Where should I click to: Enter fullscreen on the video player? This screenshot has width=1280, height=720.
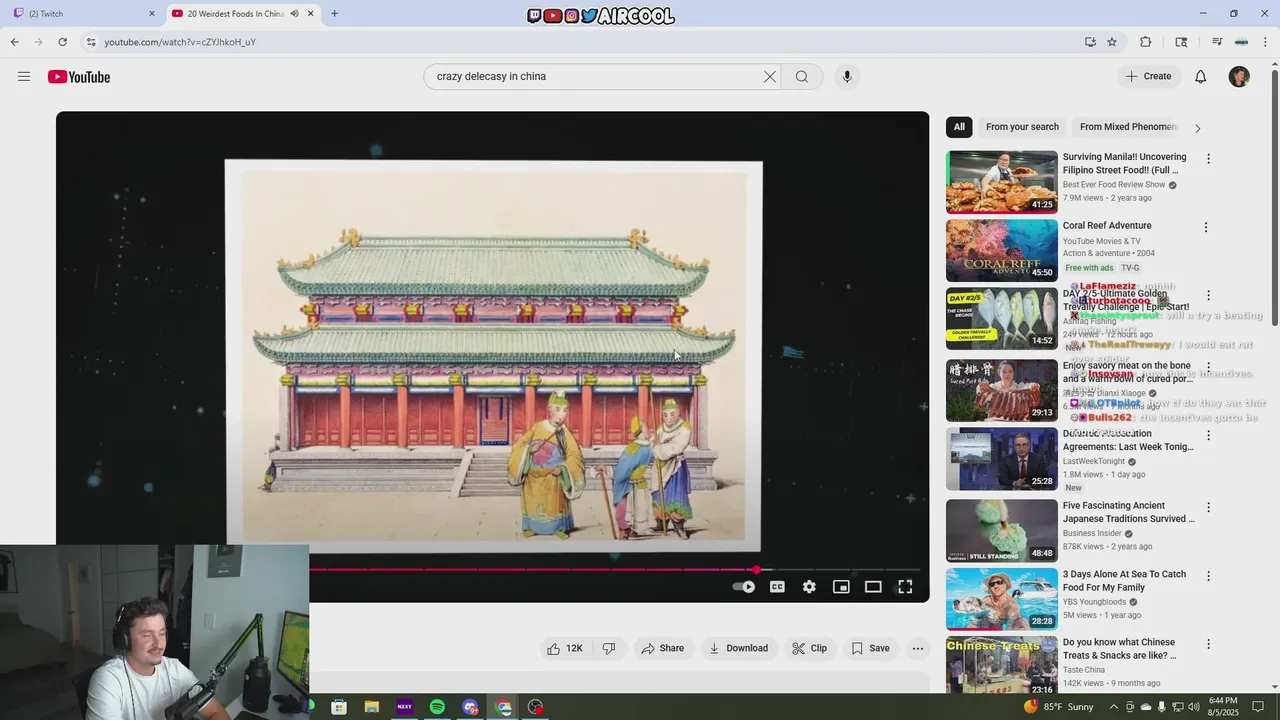tap(905, 587)
